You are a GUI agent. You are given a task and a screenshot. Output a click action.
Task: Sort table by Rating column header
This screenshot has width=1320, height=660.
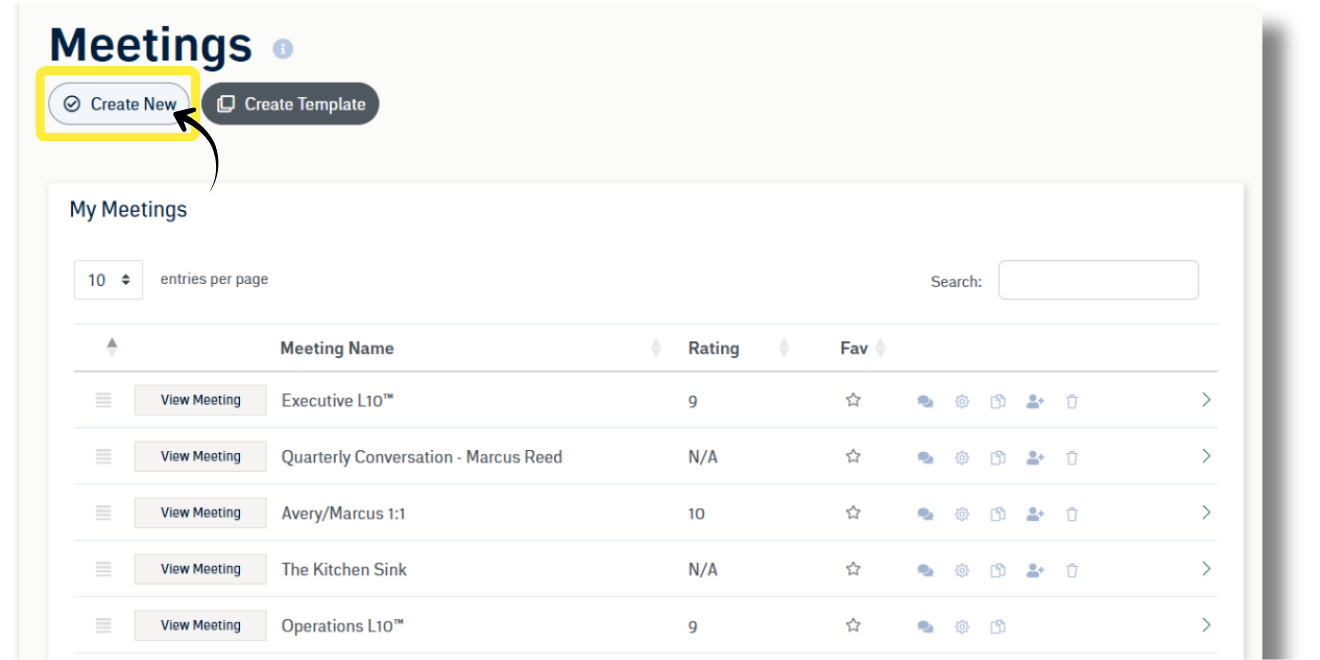tap(713, 348)
